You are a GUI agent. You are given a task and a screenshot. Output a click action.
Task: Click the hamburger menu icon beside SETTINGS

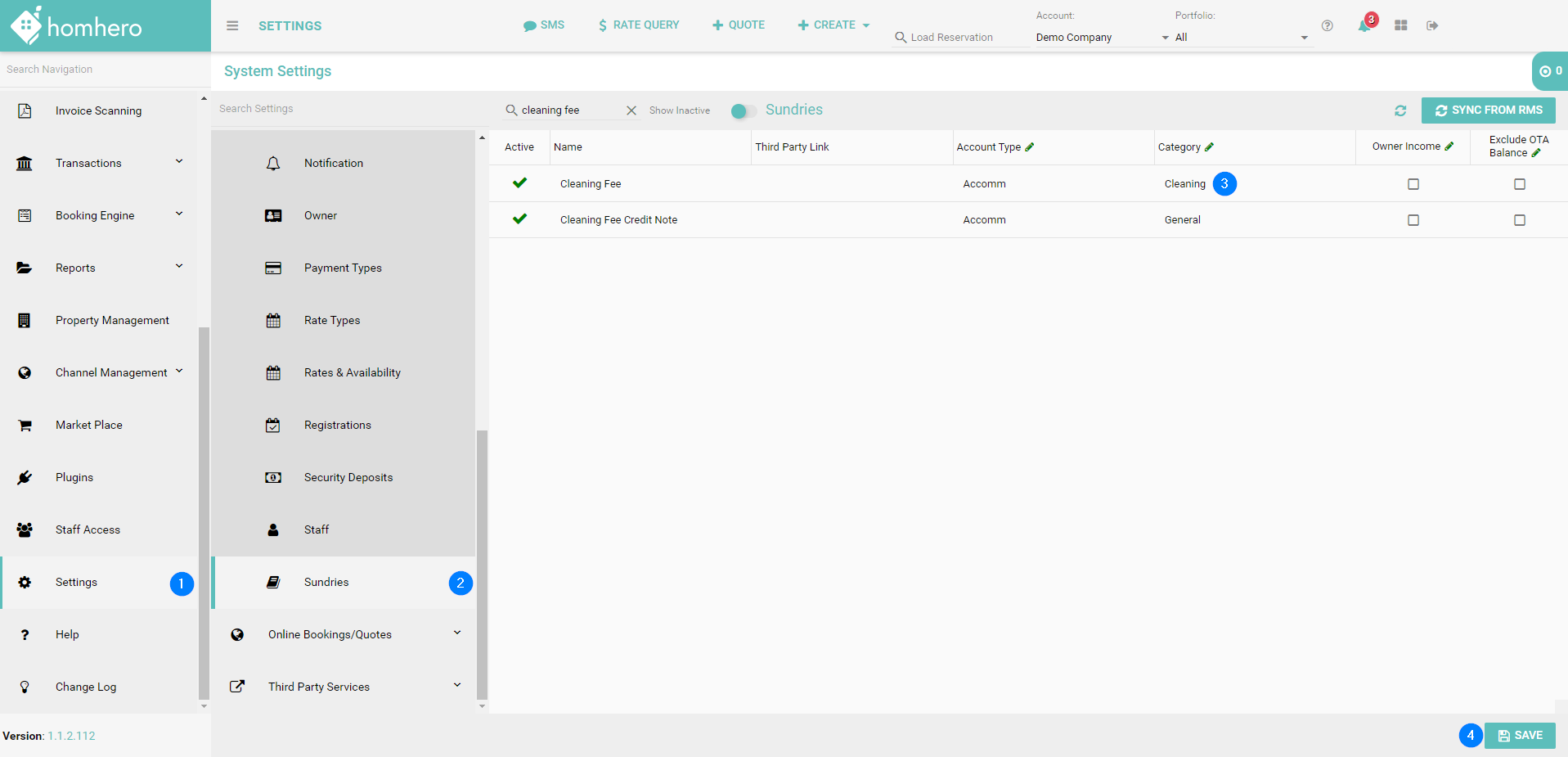coord(232,25)
